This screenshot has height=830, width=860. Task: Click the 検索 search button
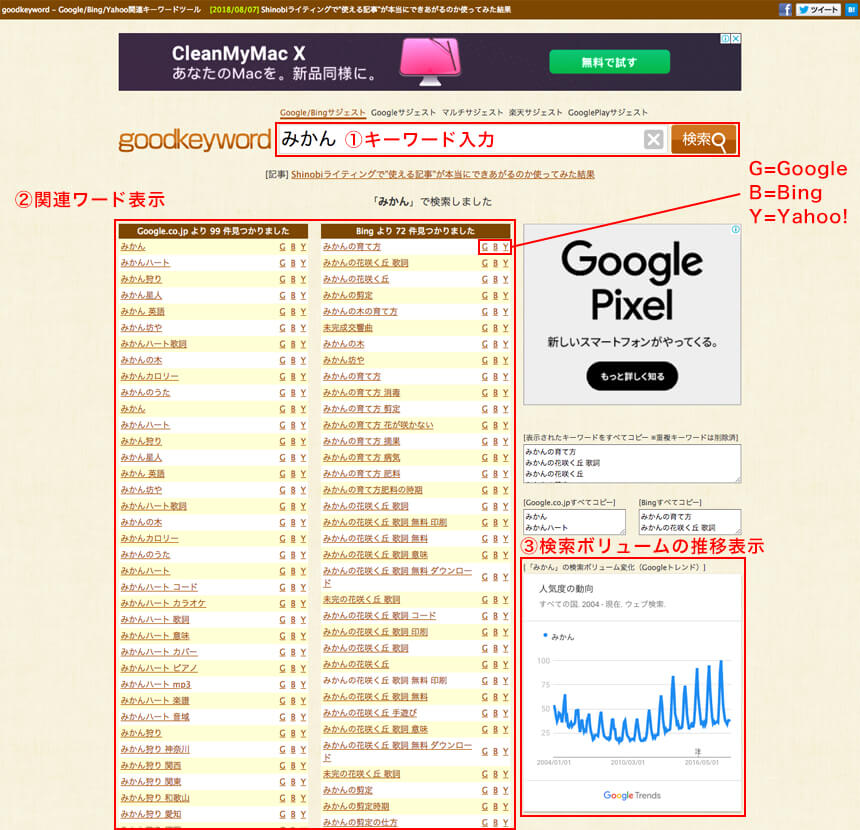tap(703, 139)
